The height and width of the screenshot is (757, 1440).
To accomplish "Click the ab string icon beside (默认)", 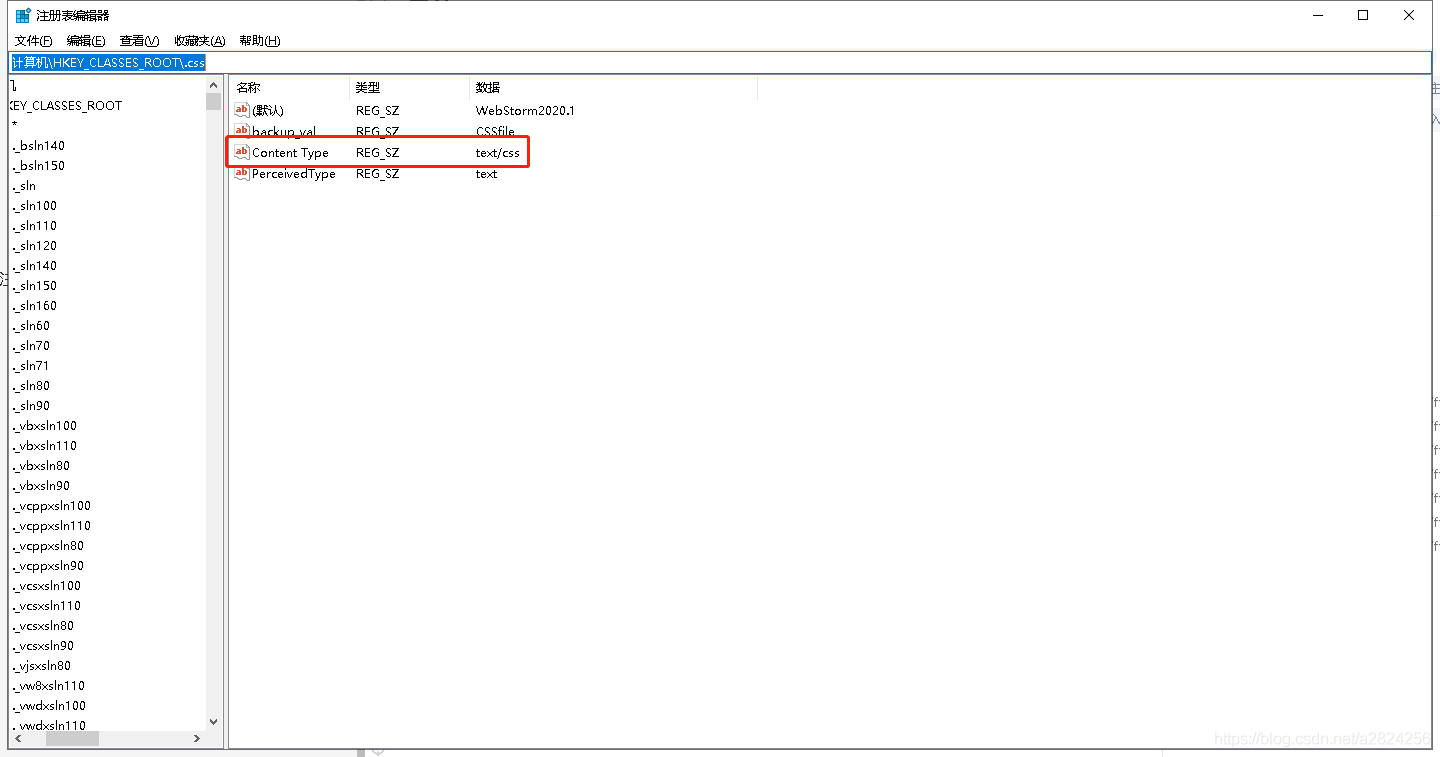I will (241, 110).
